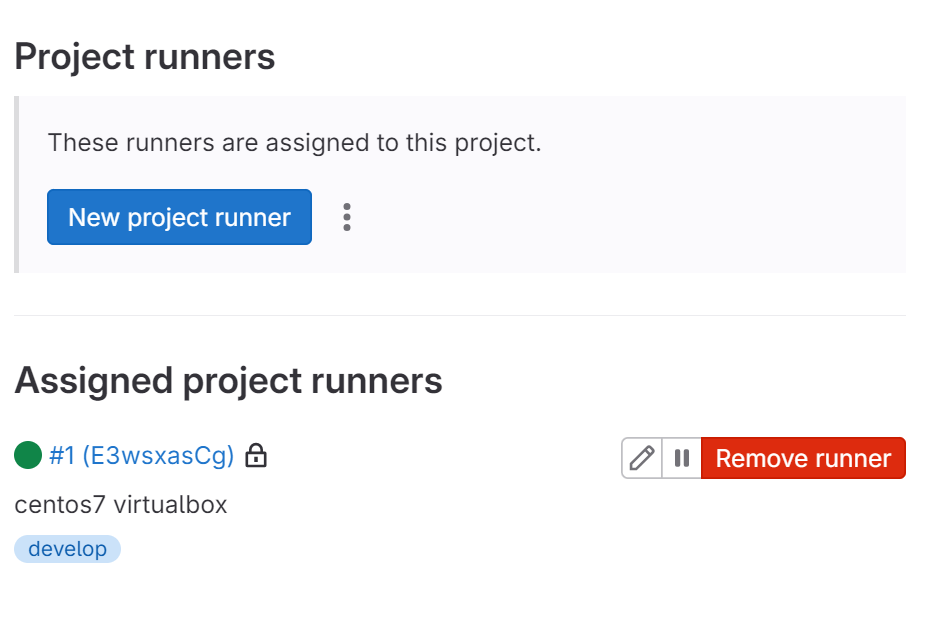The height and width of the screenshot is (622, 935).
Task: Click the runner token text (E3wsxasCg)
Action: [x=158, y=456]
